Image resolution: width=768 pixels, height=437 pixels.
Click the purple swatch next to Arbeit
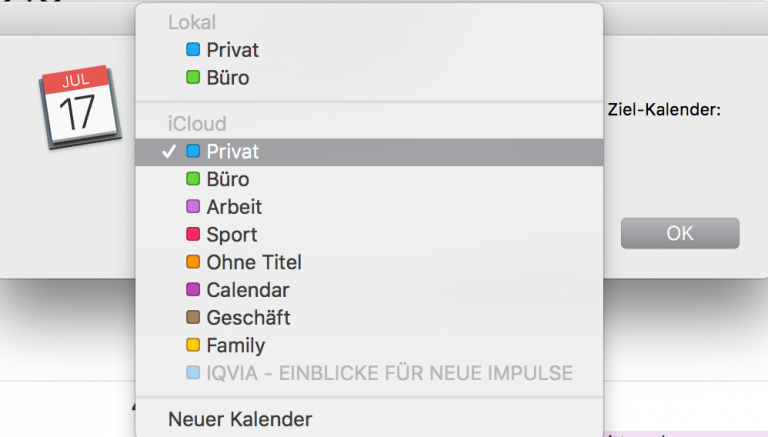(193, 207)
